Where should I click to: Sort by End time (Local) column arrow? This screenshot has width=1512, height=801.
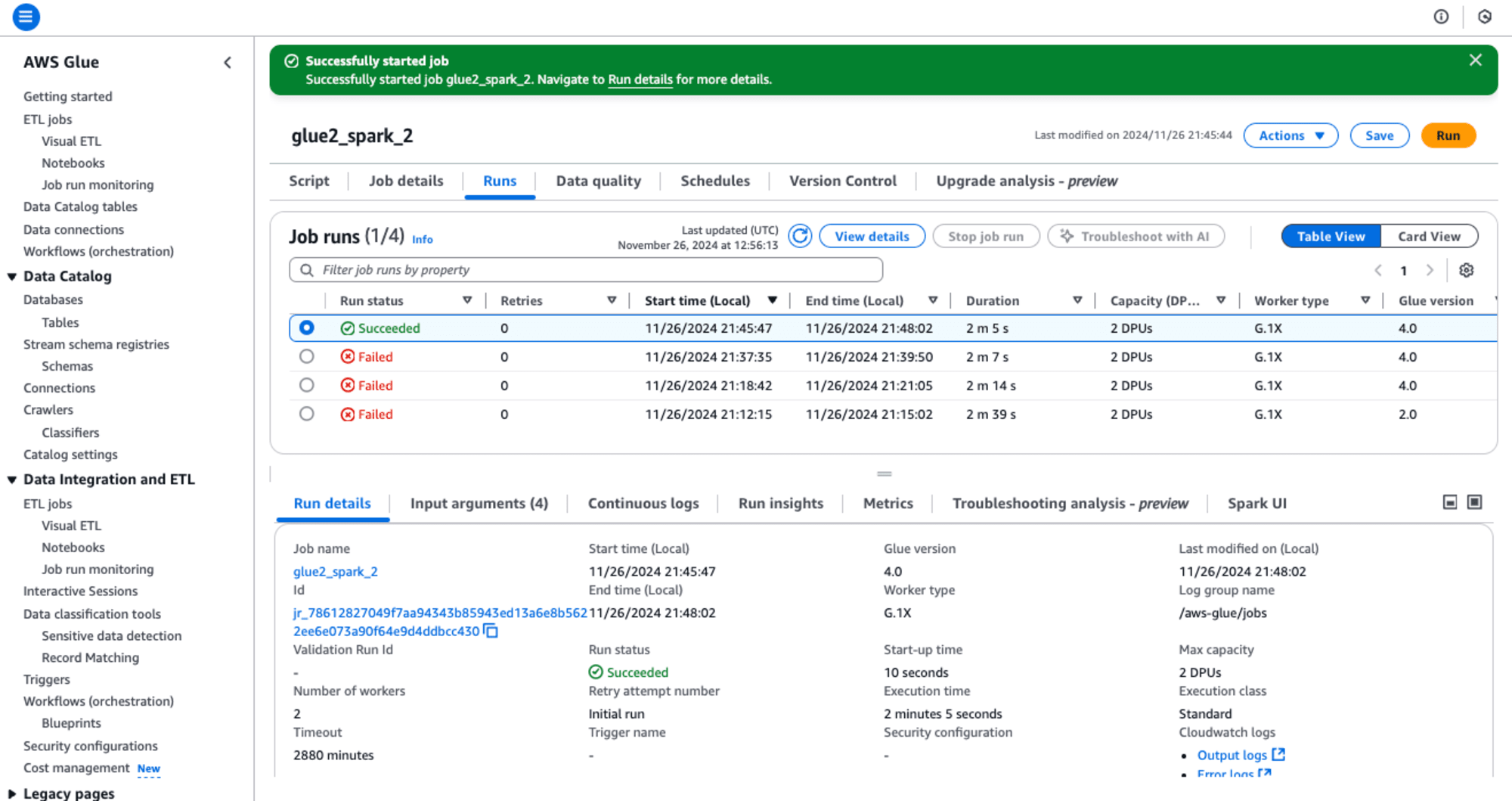click(x=933, y=300)
